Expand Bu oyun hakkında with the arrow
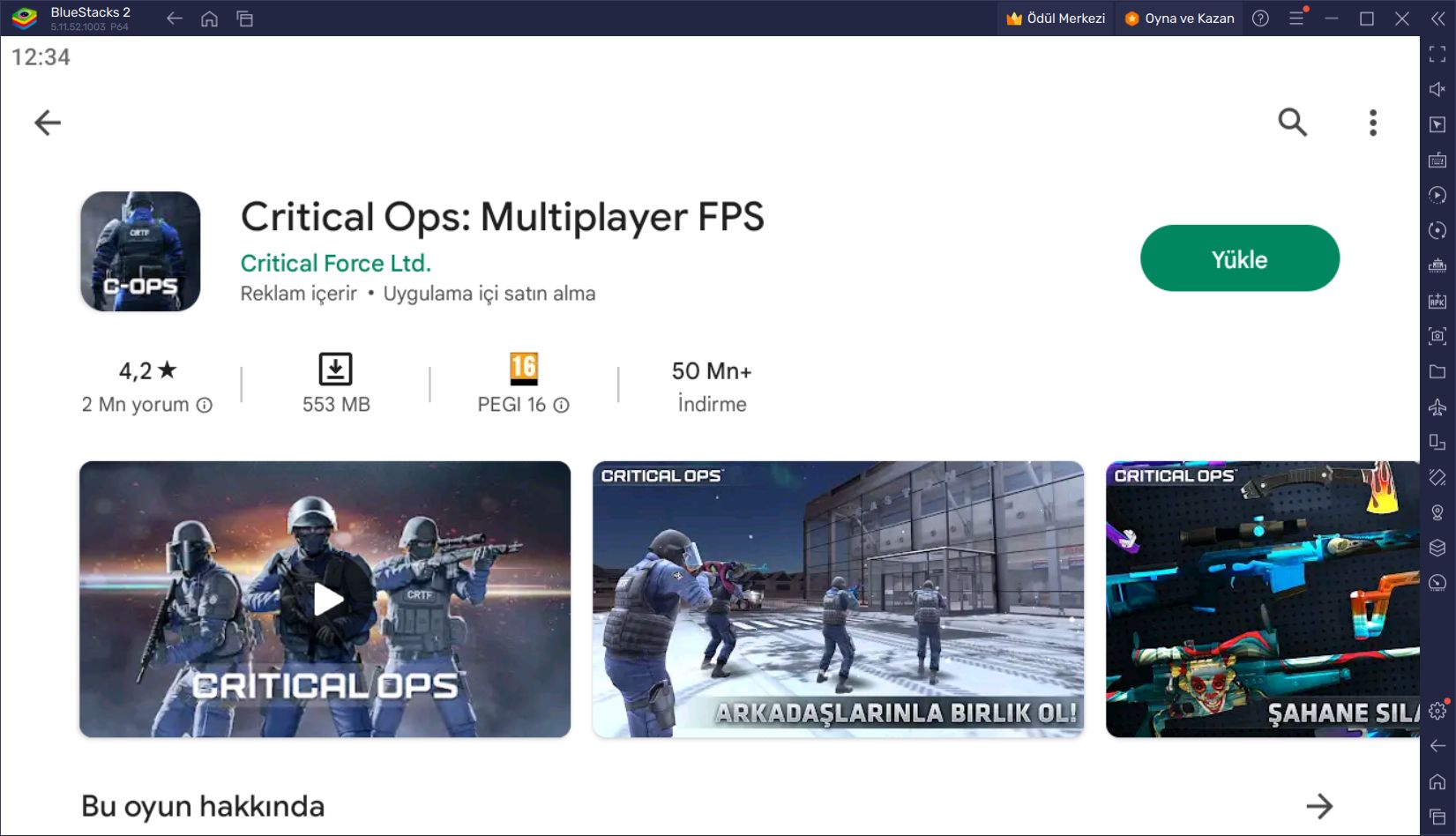This screenshot has height=836, width=1456. tap(1319, 805)
